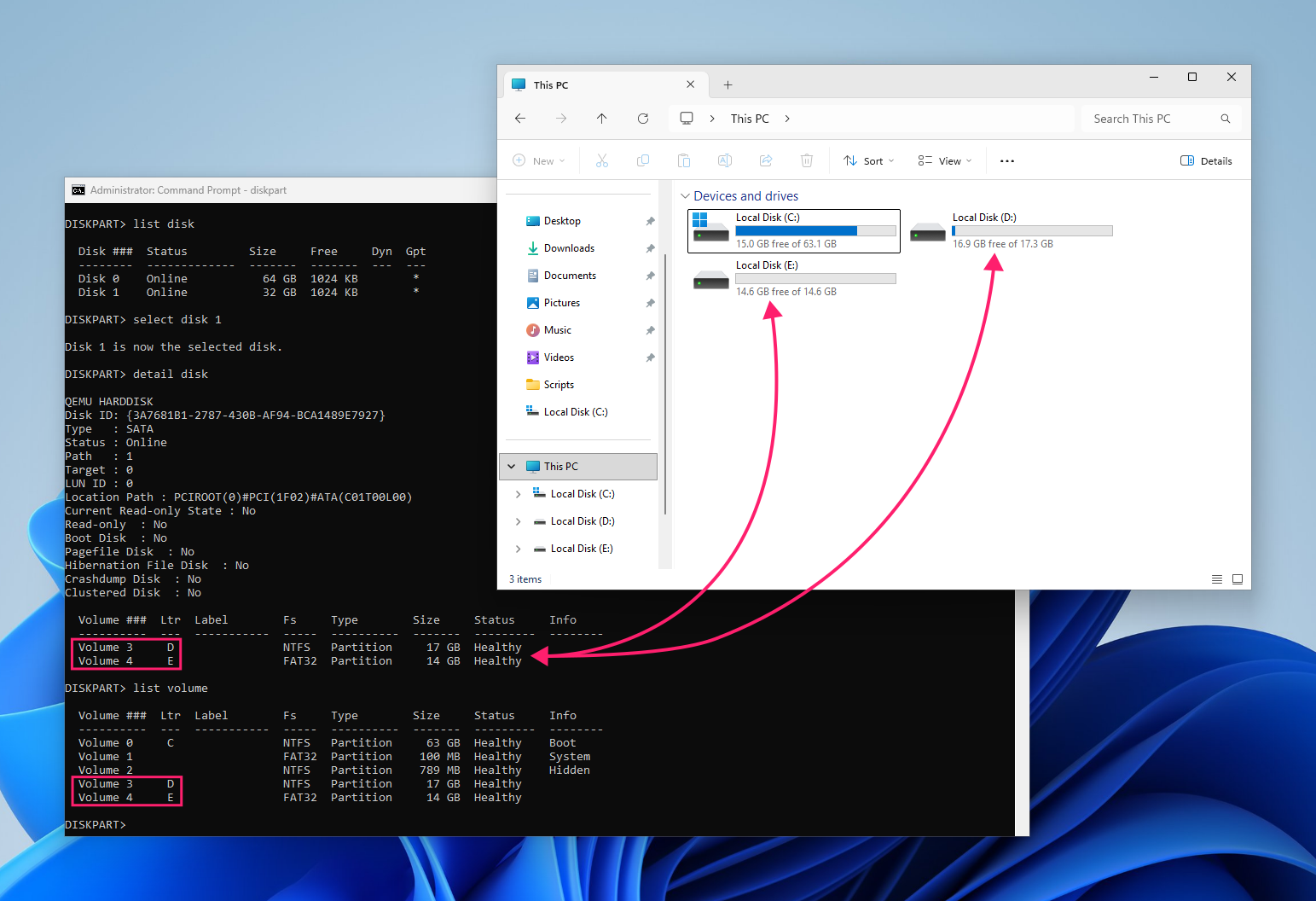Click the search magnifier icon
Image resolution: width=1316 pixels, height=901 pixels.
[x=1226, y=119]
